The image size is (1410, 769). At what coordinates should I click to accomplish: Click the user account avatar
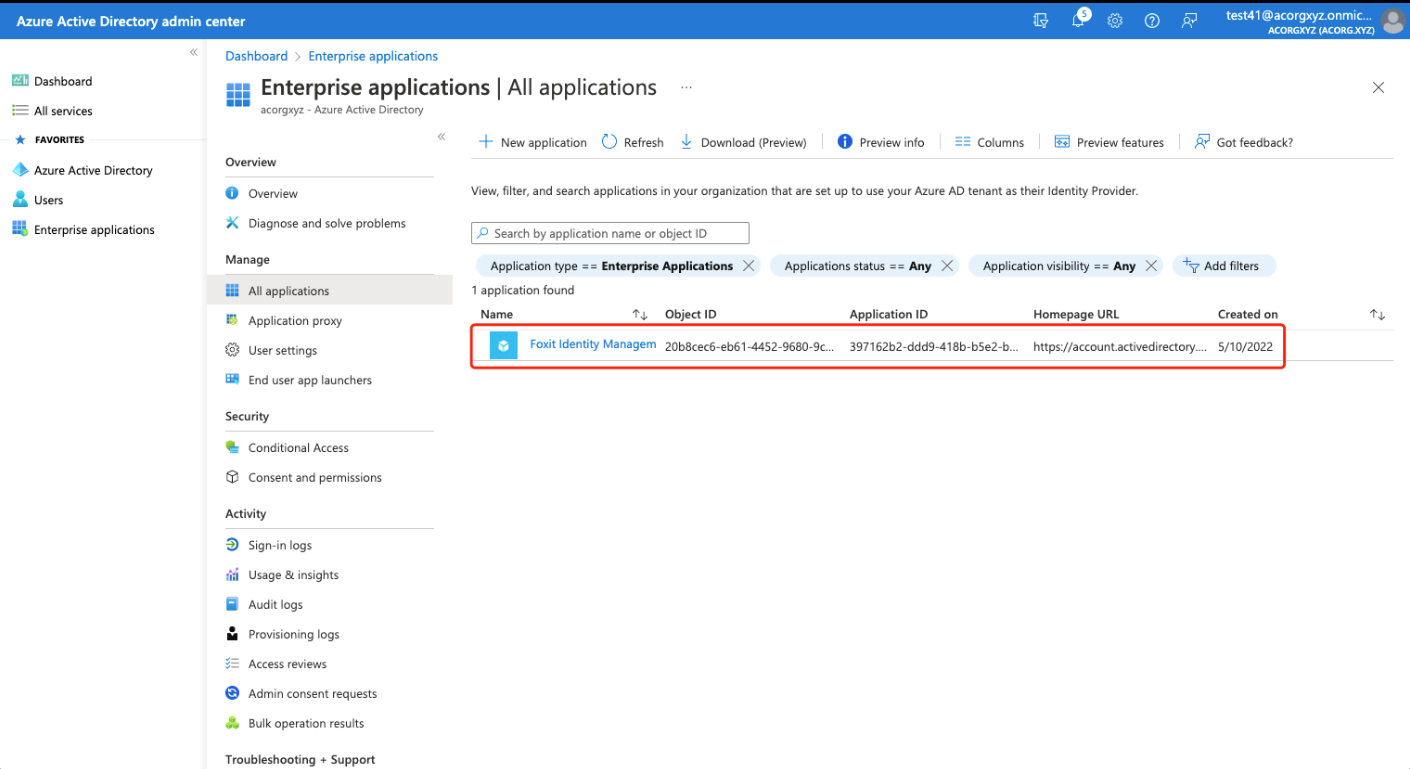tap(1393, 21)
